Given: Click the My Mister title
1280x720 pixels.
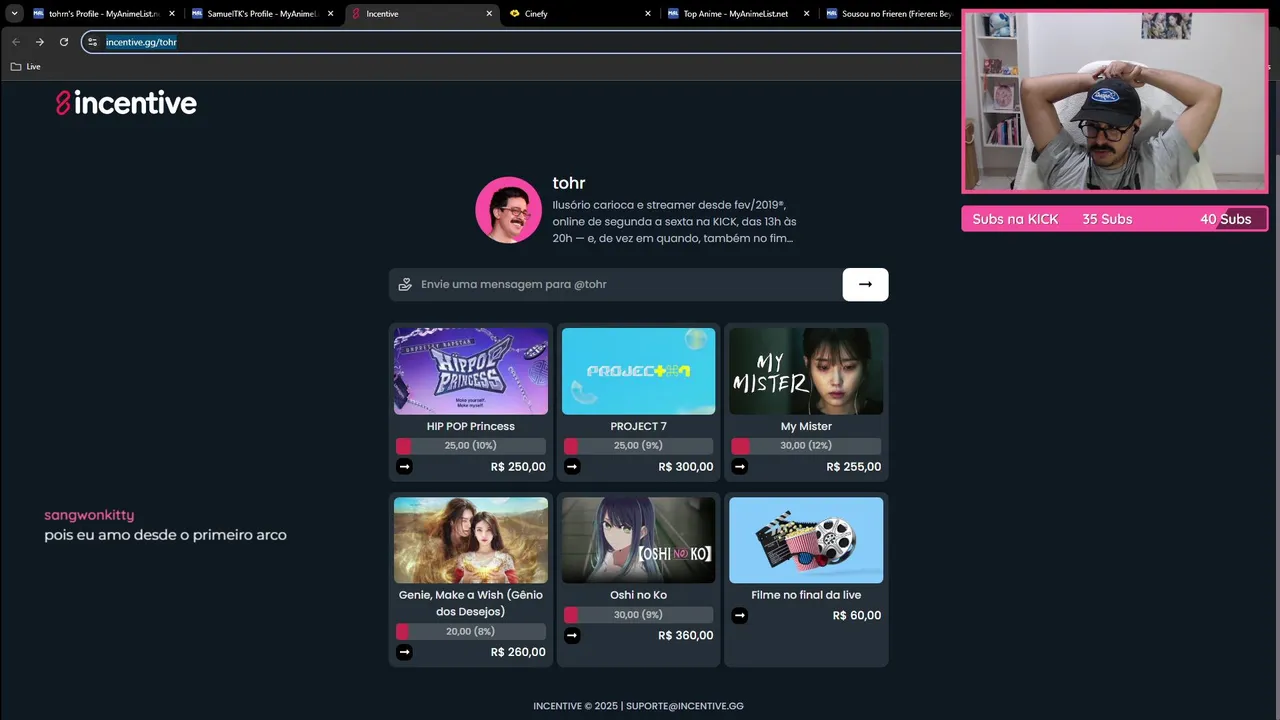Looking at the screenshot, I should tap(806, 426).
